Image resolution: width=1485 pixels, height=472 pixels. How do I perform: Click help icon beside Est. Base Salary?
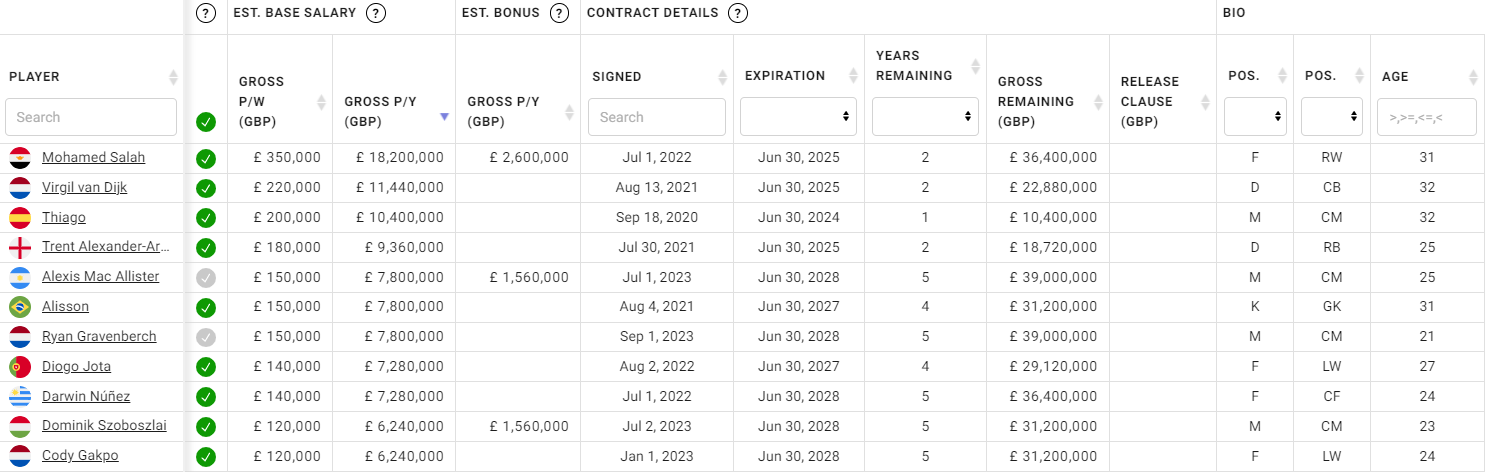coord(376,13)
